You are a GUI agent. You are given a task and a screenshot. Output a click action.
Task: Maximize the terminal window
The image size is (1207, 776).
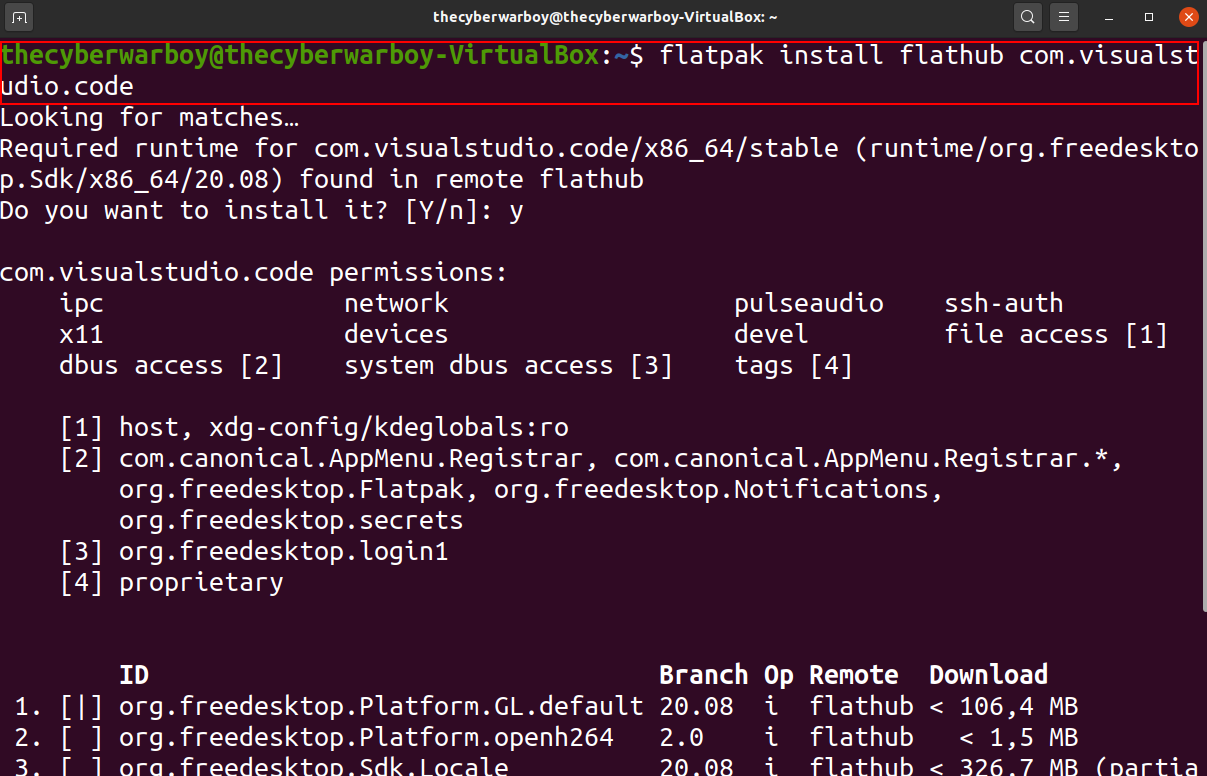pyautogui.click(x=1149, y=17)
